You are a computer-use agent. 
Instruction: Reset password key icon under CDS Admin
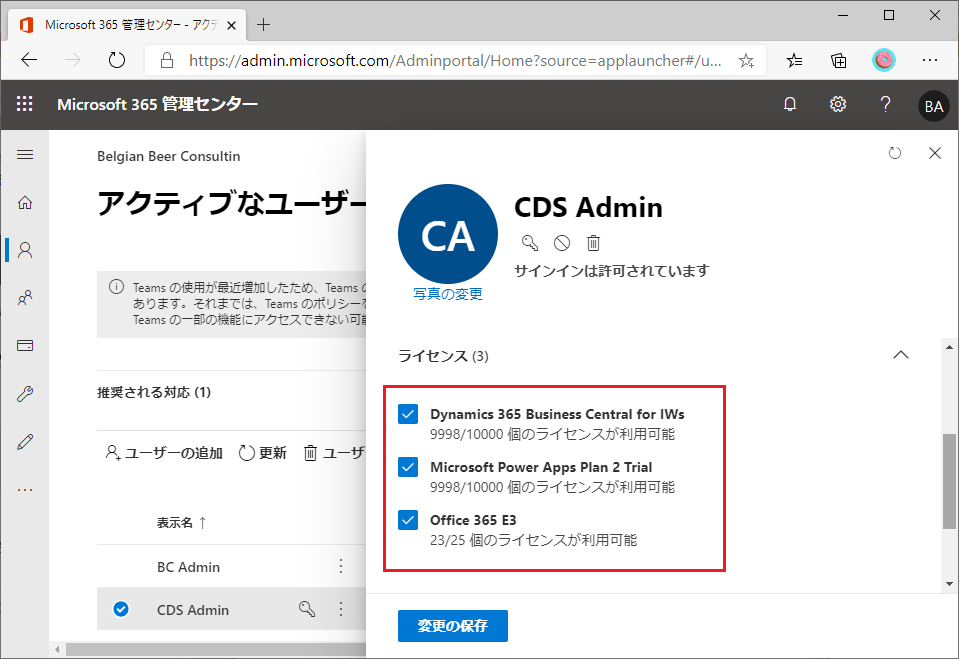click(530, 243)
